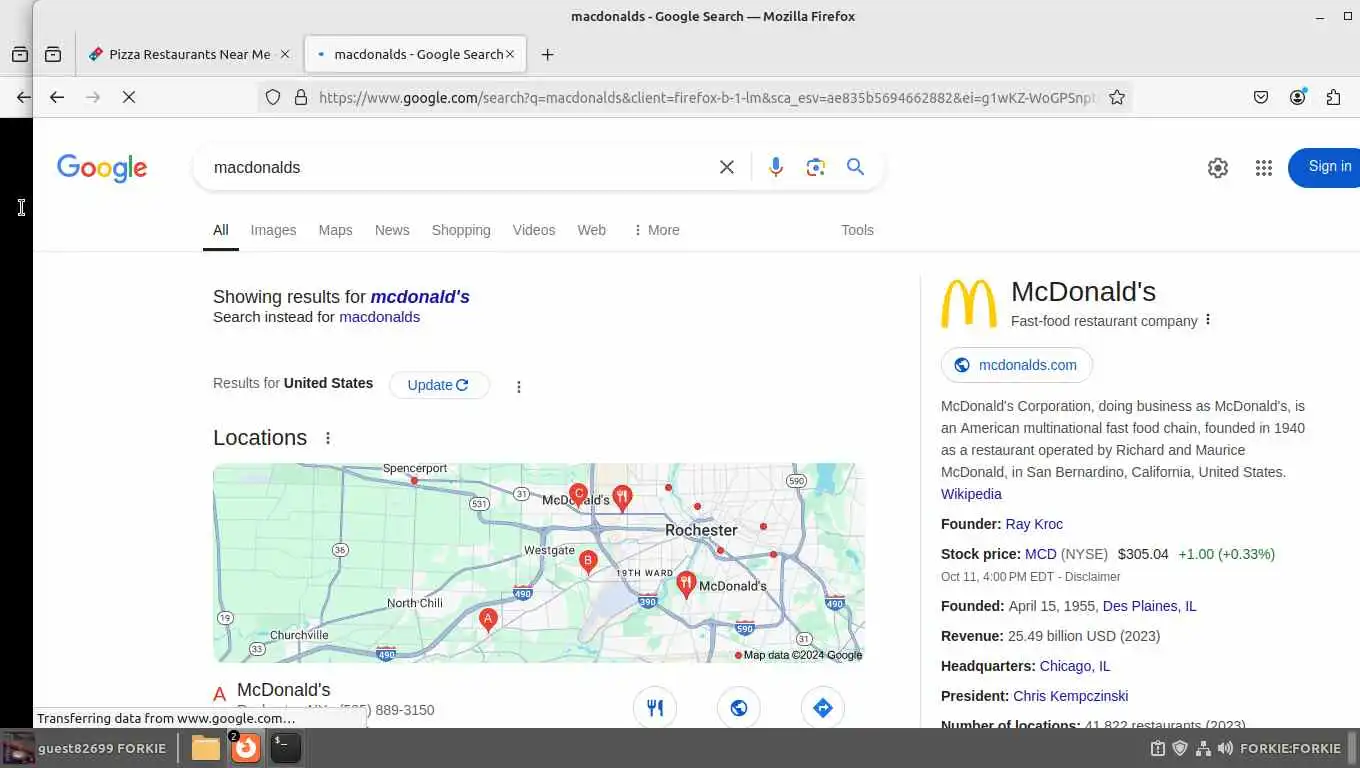
Task: Start voice search with the microphone icon
Action: tap(775, 167)
